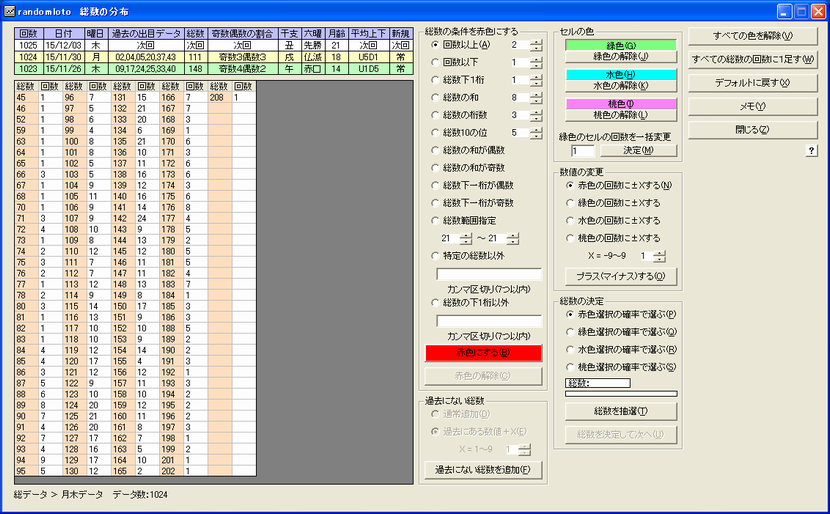Click the 平均上下 column header
Screen dimensions: 830x514
point(368,34)
